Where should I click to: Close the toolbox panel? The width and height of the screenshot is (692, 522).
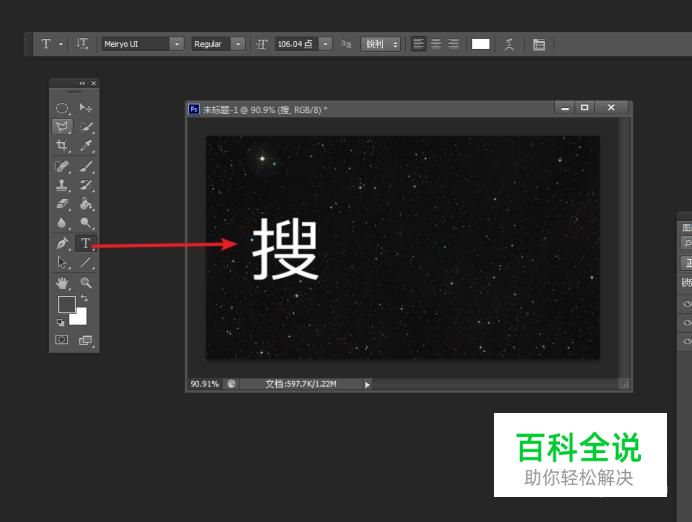point(94,83)
